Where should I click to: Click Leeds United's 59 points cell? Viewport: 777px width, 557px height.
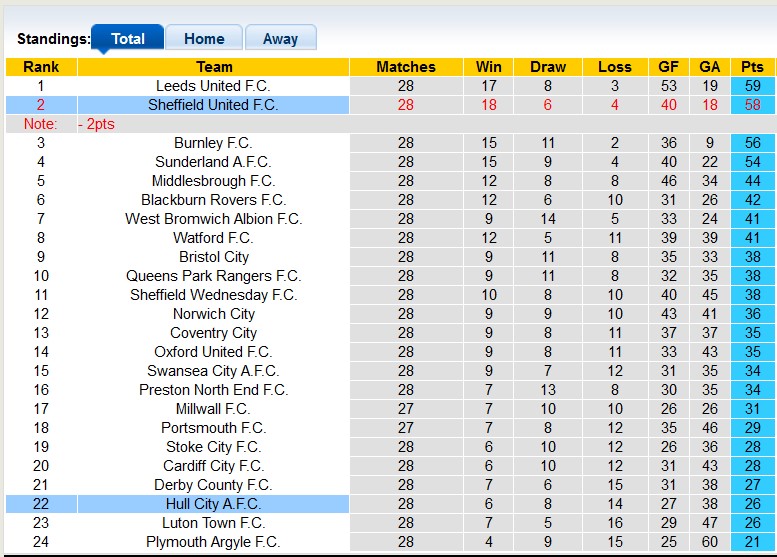(752, 86)
